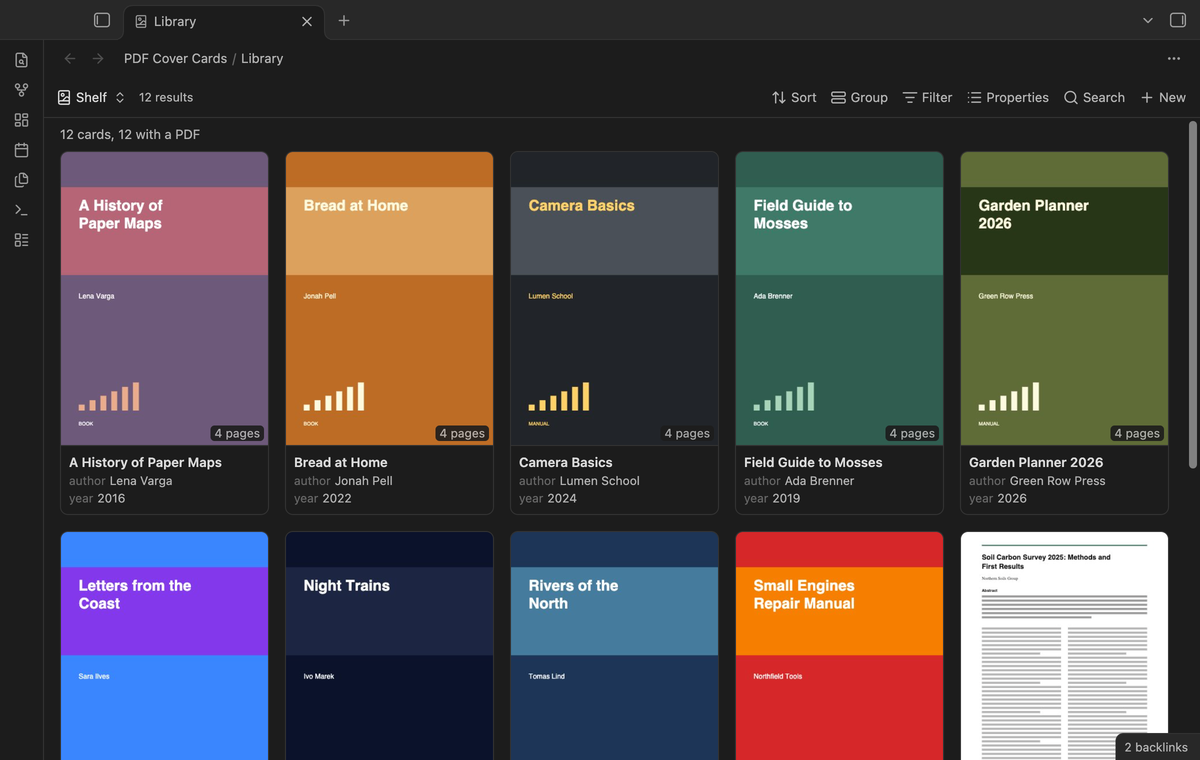This screenshot has width=1200, height=760.
Task: Open the bases list icon in ribbon
Action: (x=21, y=240)
